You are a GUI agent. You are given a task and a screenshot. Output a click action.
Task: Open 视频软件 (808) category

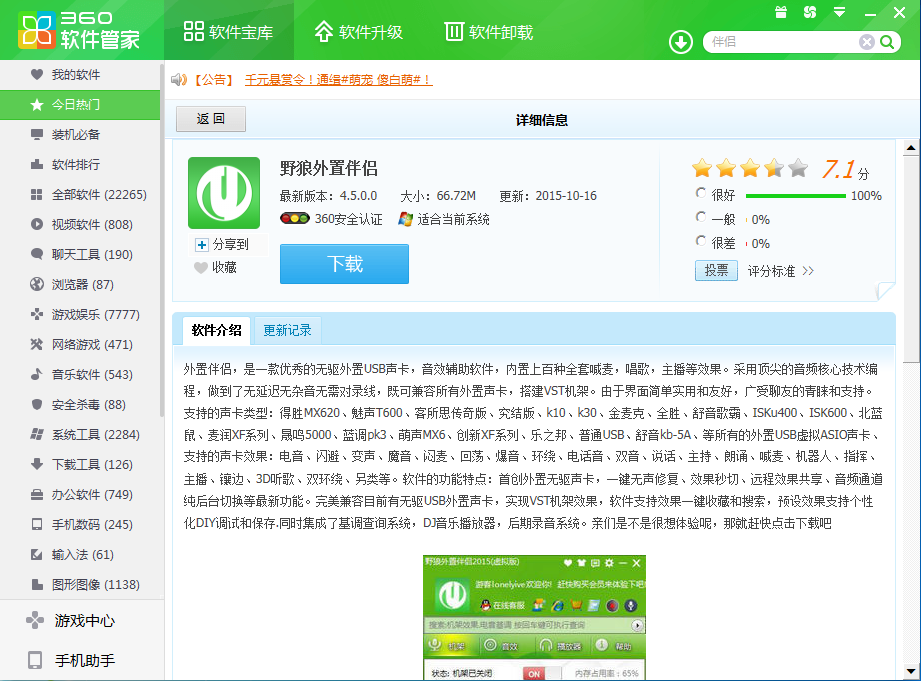click(80, 224)
